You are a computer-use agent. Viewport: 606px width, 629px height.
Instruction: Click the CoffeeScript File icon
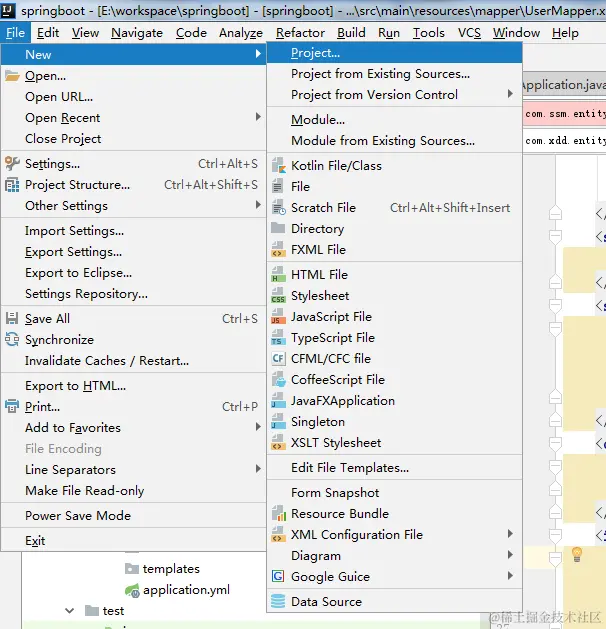pos(278,379)
